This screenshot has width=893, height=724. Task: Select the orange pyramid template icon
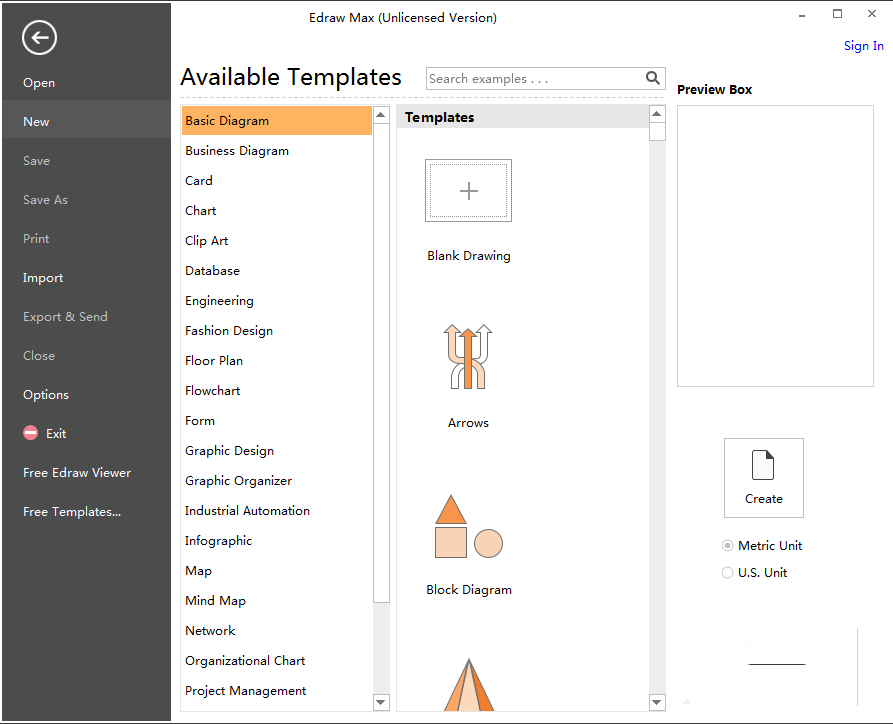click(469, 685)
